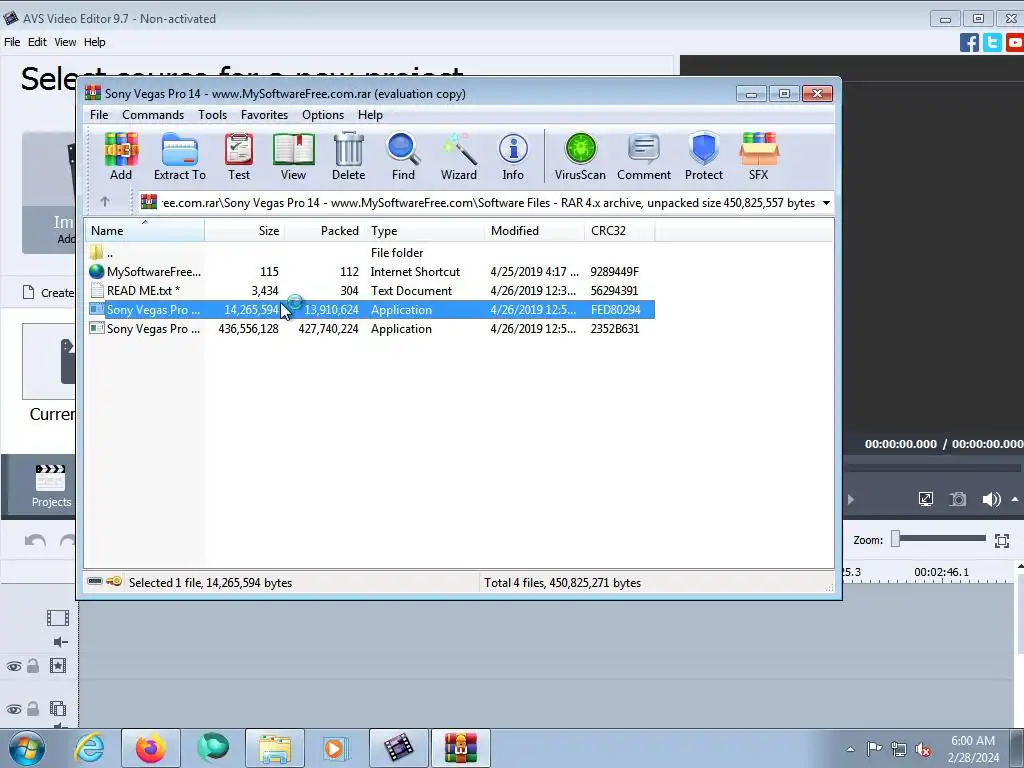
Task: Sort the file list by Name column
Action: pos(144,231)
